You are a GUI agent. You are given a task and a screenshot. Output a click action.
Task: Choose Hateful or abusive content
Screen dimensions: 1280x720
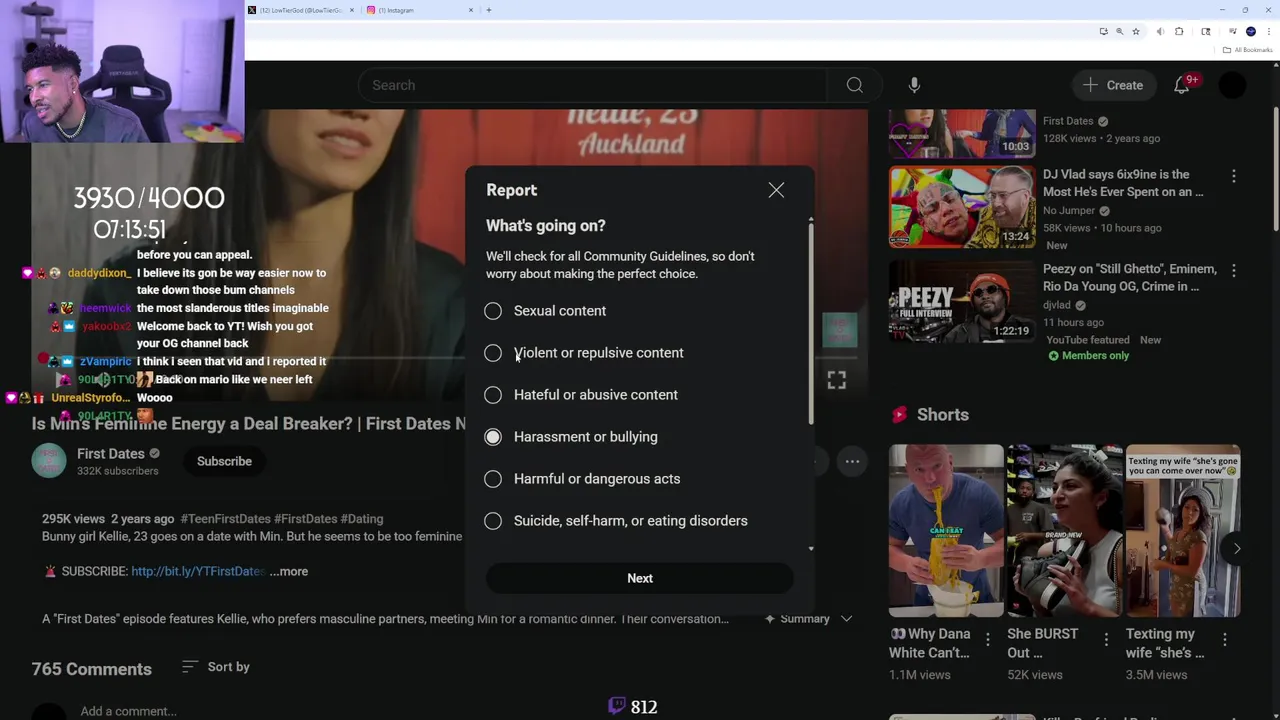[x=581, y=395]
